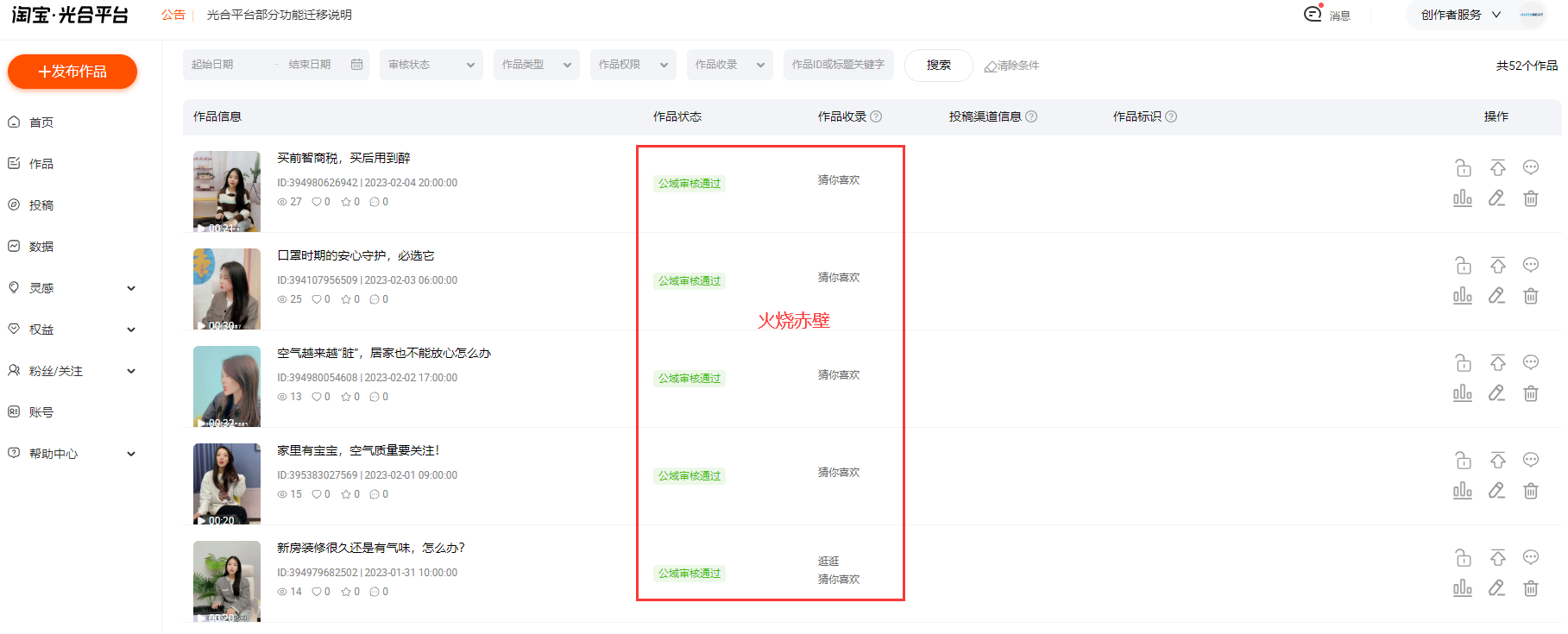Click unlock icon for 新房装修很久 work
Screen dimensions: 1568x634
click(x=1463, y=557)
